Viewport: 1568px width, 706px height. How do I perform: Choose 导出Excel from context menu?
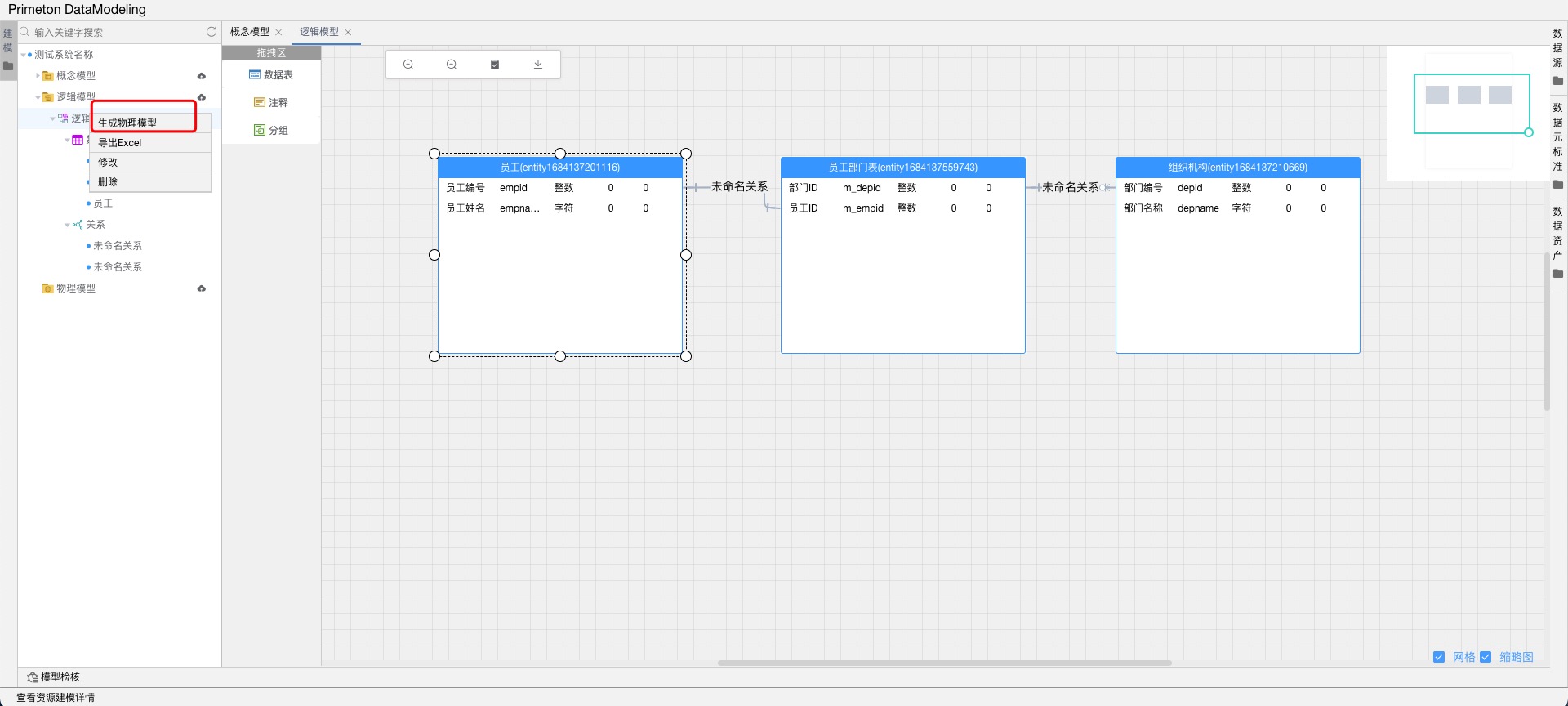[120, 143]
